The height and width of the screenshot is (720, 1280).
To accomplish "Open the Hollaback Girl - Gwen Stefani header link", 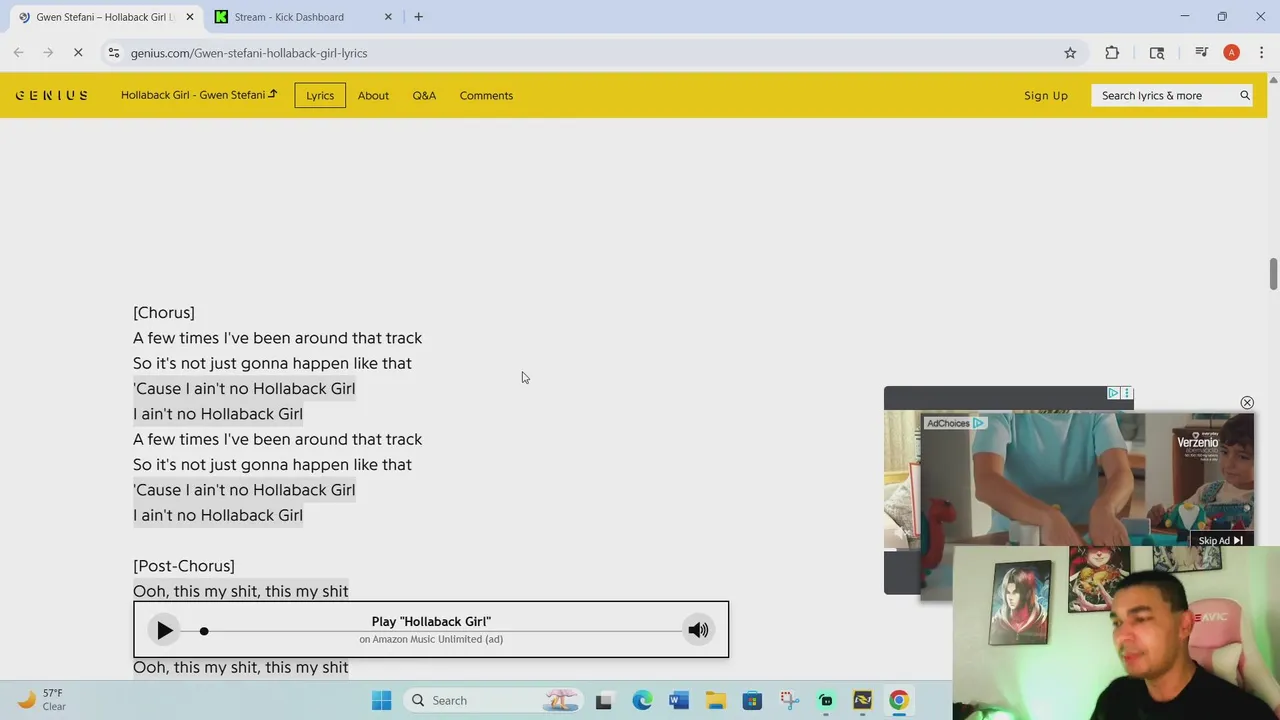I will pyautogui.click(x=199, y=95).
